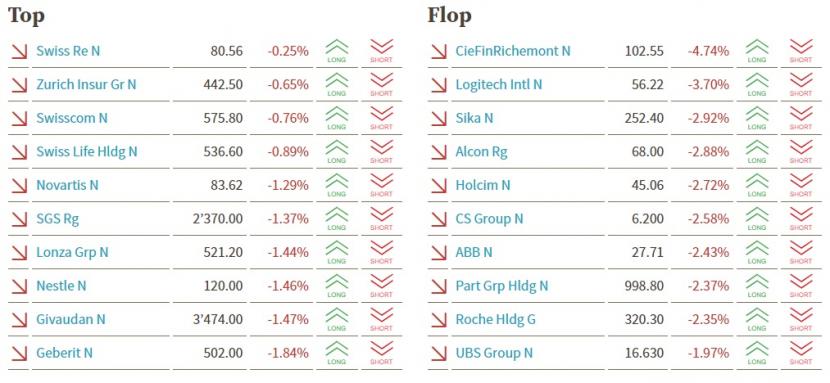Image resolution: width=830 pixels, height=383 pixels.
Task: Open the Part Grp Hldg N link
Action: point(502,286)
